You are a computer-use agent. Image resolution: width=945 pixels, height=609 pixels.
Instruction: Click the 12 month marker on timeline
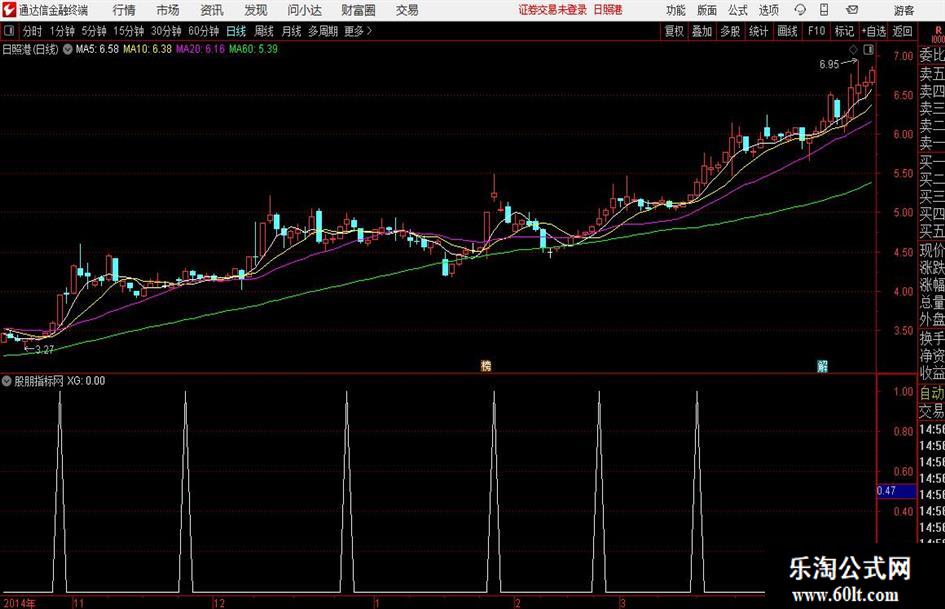(219, 603)
